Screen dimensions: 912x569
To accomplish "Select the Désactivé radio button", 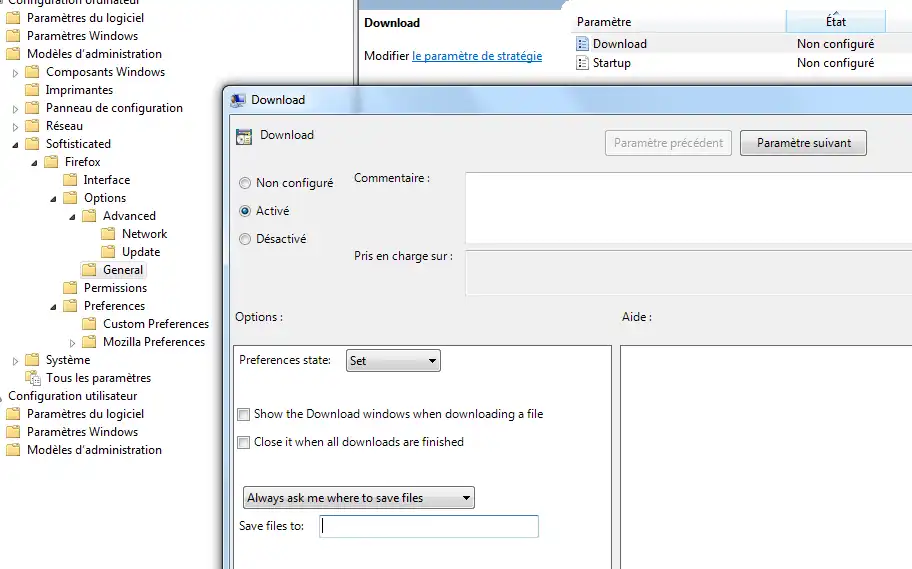I will 245,239.
